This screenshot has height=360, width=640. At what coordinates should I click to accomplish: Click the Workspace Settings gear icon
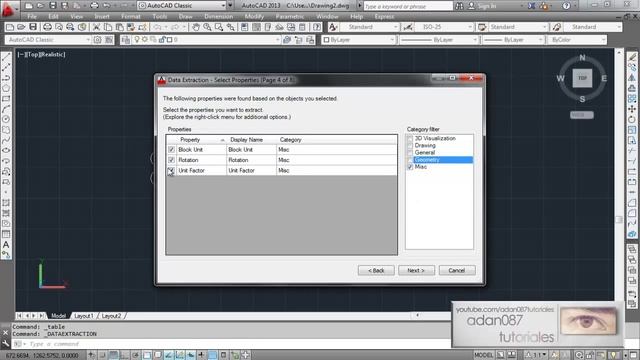click(x=98, y=40)
